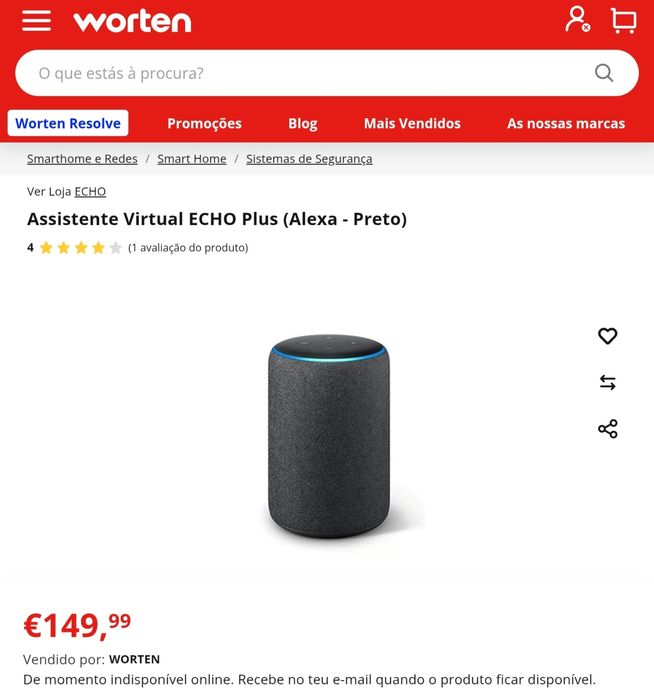Viewport: 654px width, 699px height.
Task: Select Mais Vendidos menu item
Action: (412, 123)
